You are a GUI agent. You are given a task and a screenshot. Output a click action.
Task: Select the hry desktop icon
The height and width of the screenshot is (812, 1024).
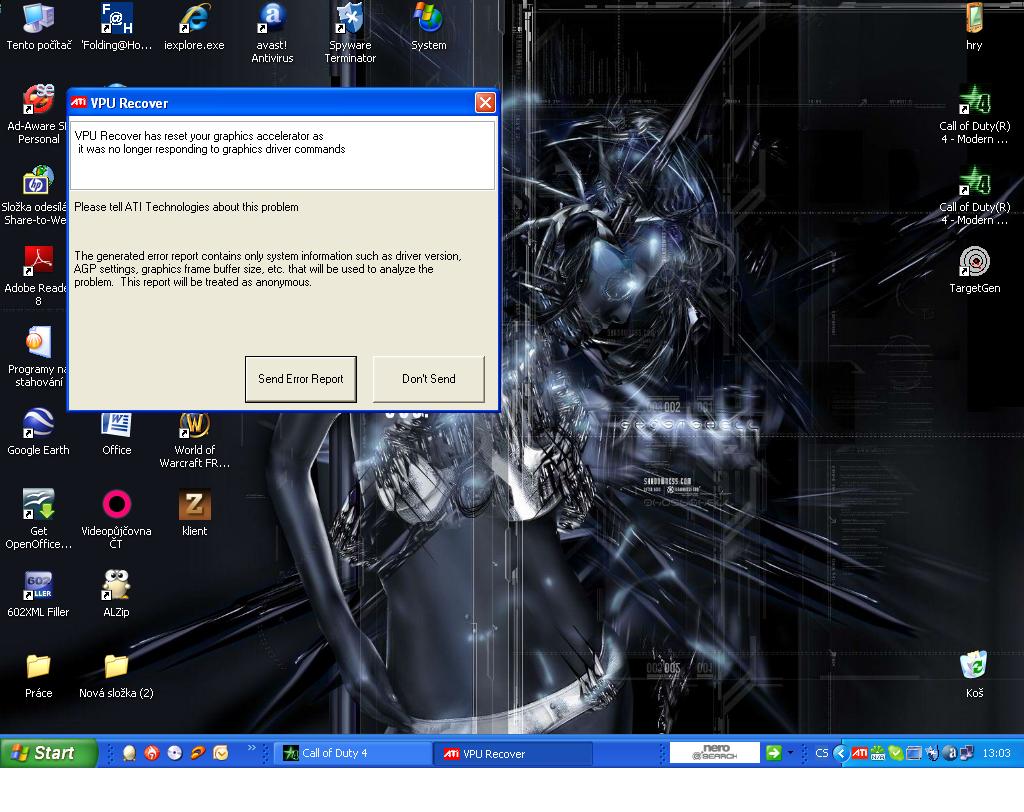pyautogui.click(x=974, y=27)
